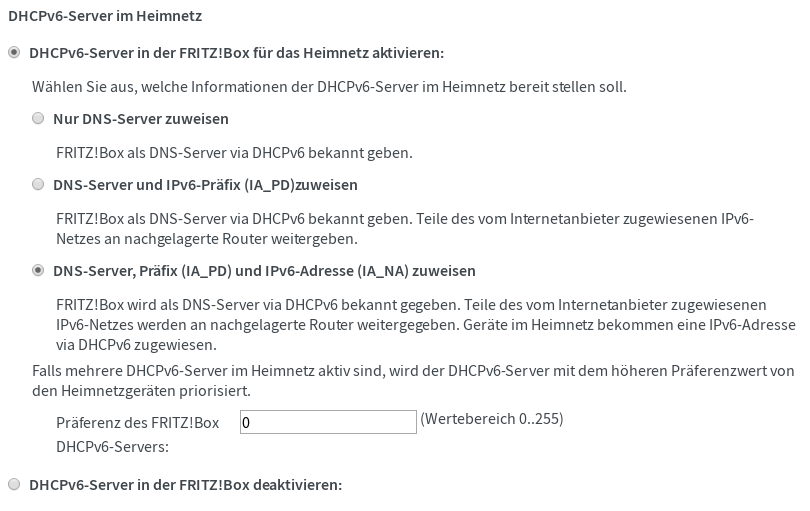The width and height of the screenshot is (810, 511).
Task: Choose 'DNS-Server und IPv6-Präfix (IA_PD)' radio option
Action: (x=38, y=185)
